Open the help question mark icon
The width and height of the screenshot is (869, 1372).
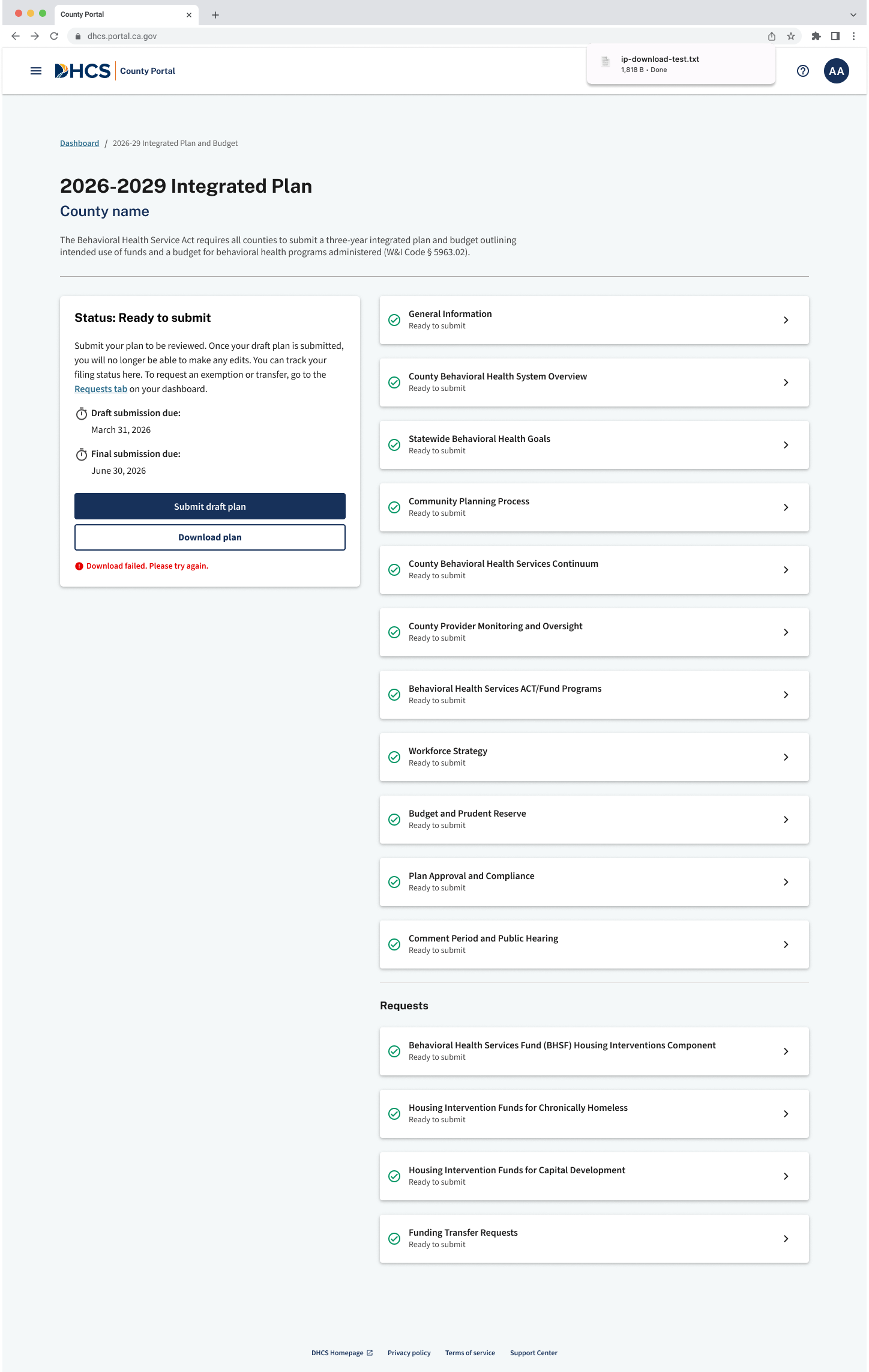pyautogui.click(x=803, y=71)
